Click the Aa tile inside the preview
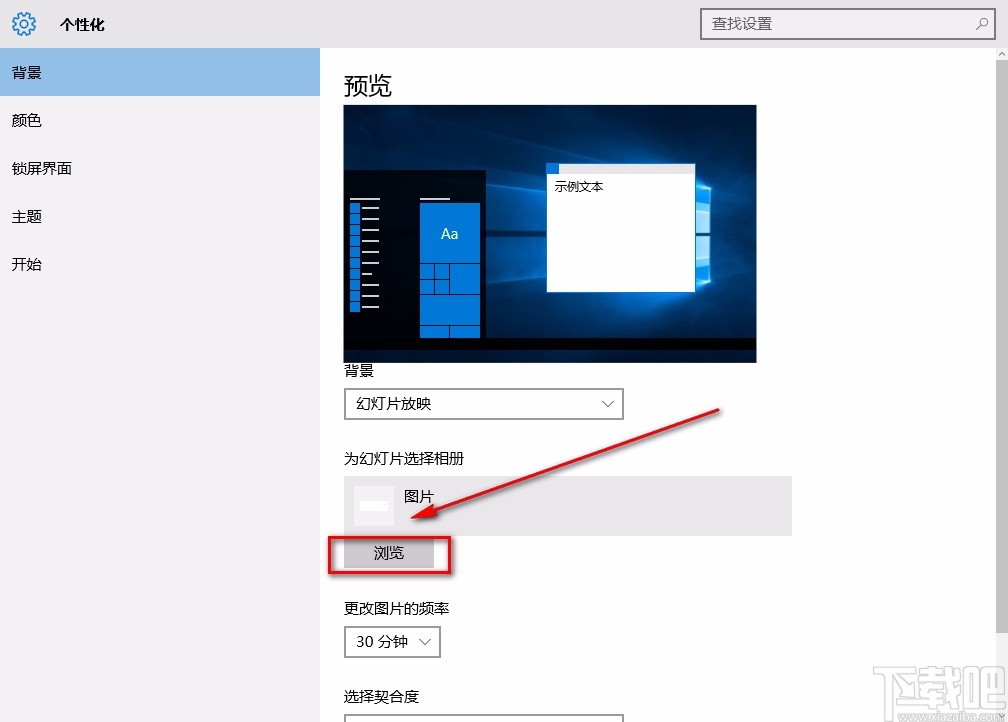The width and height of the screenshot is (1008, 722). [449, 233]
